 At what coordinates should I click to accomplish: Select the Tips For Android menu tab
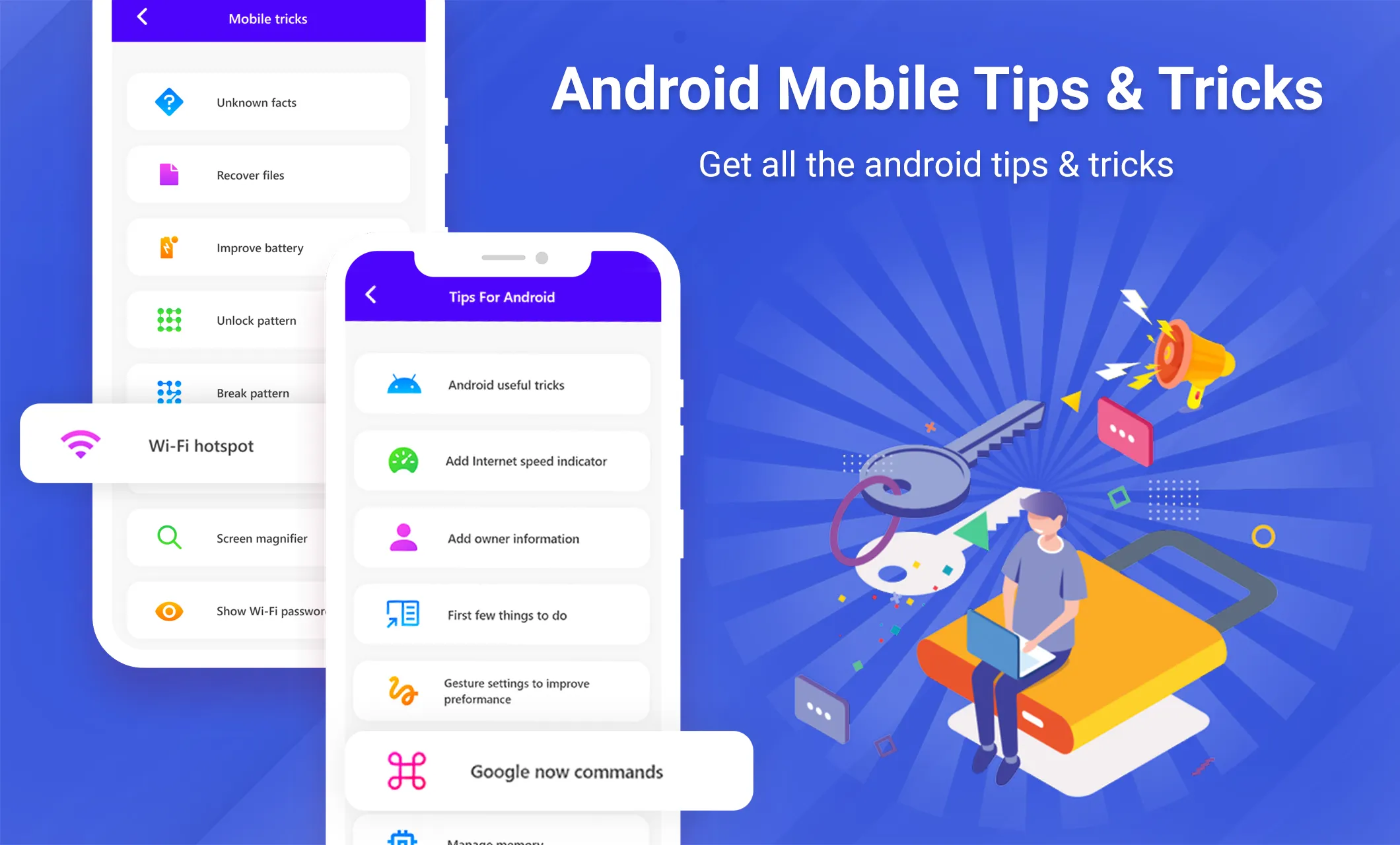[x=504, y=296]
